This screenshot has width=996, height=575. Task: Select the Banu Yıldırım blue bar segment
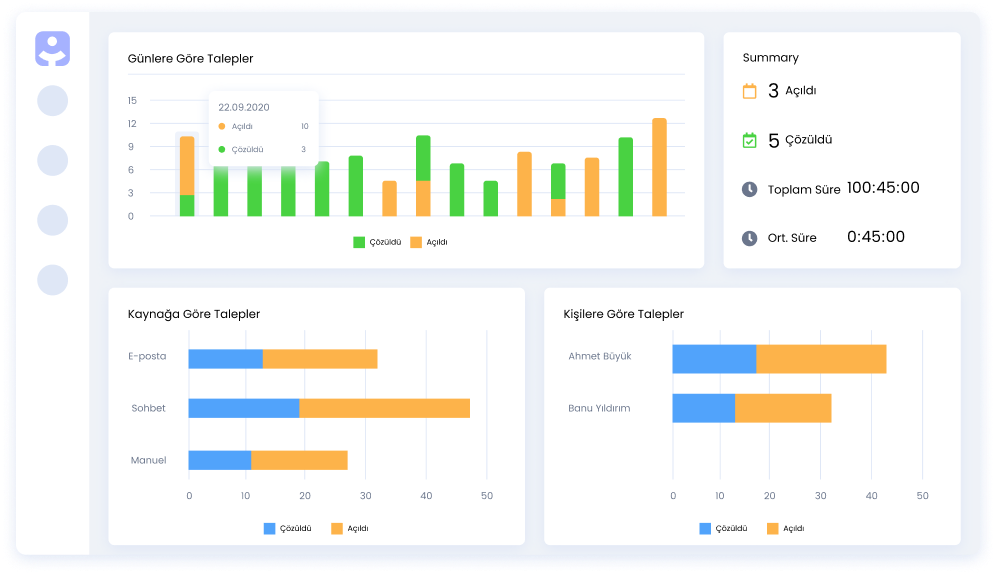[703, 408]
